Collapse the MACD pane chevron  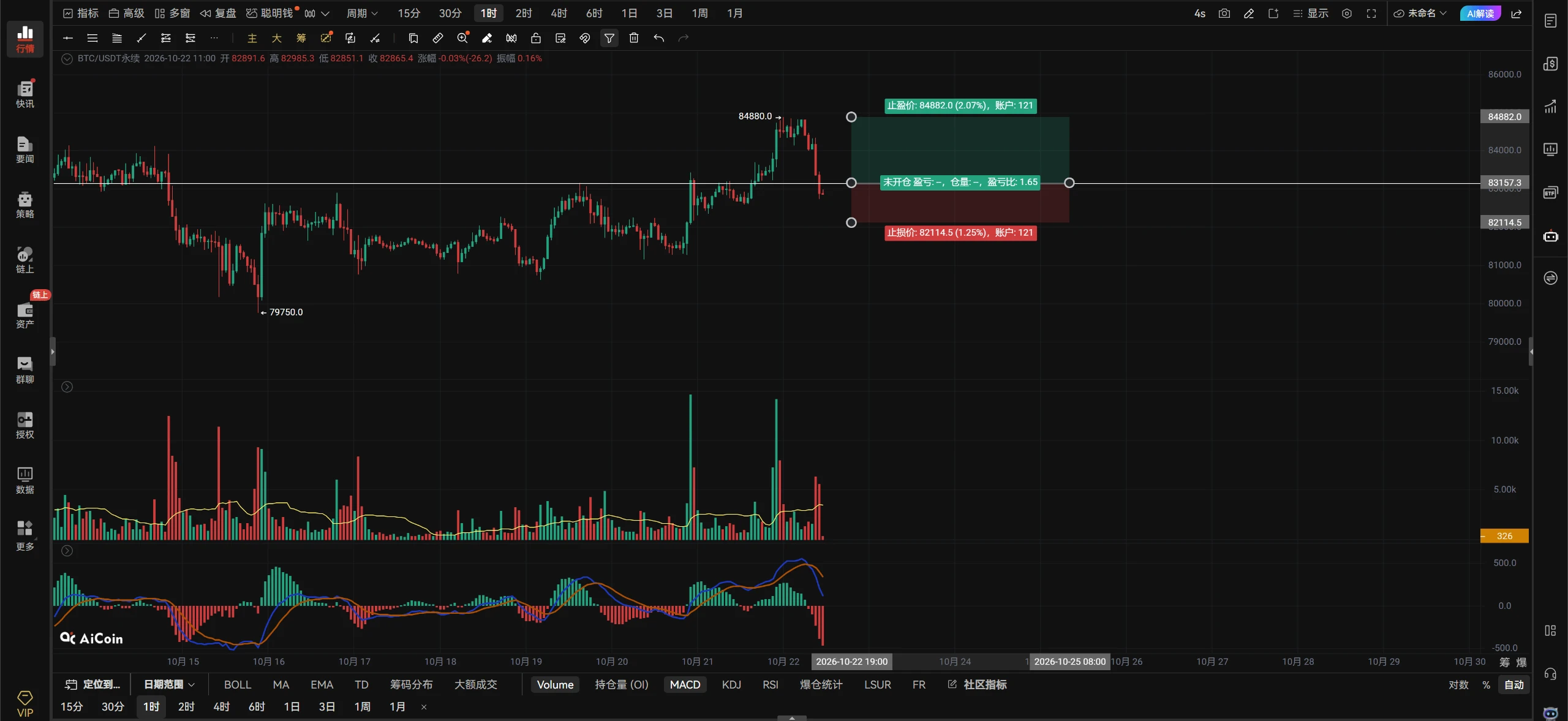(67, 551)
